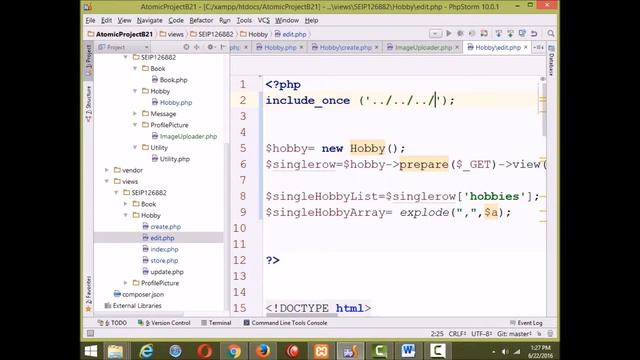
Task: Open the Project view type dropdown
Action: pyautogui.click(x=123, y=47)
